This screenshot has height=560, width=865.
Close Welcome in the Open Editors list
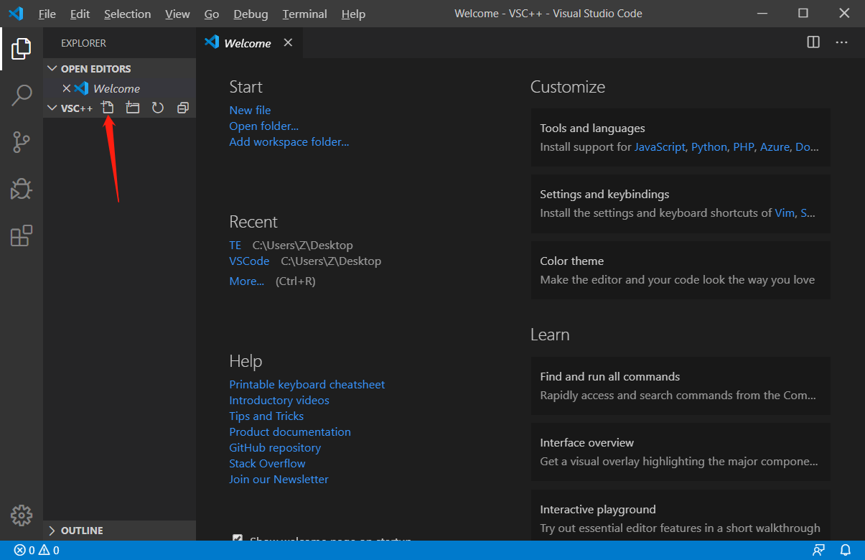(66, 88)
